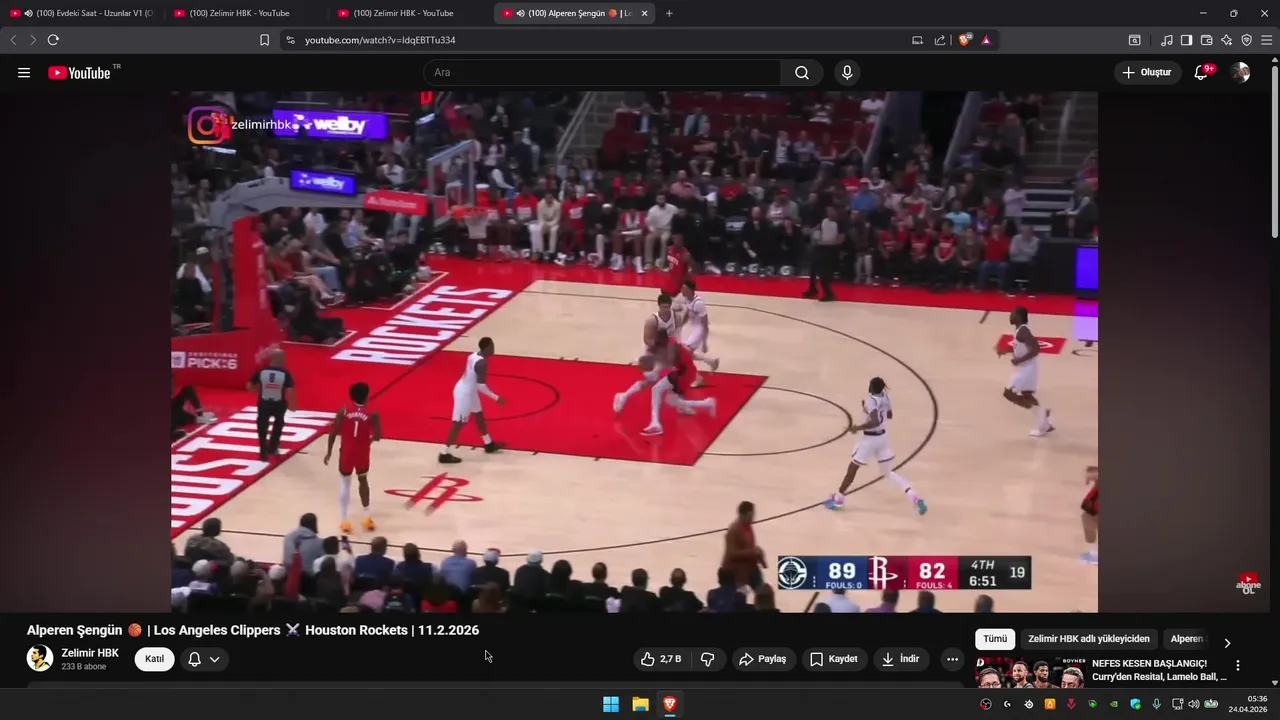Viewport: 1280px width, 720px height.
Task: Click the install/cast screen icon in address bar
Action: [917, 40]
